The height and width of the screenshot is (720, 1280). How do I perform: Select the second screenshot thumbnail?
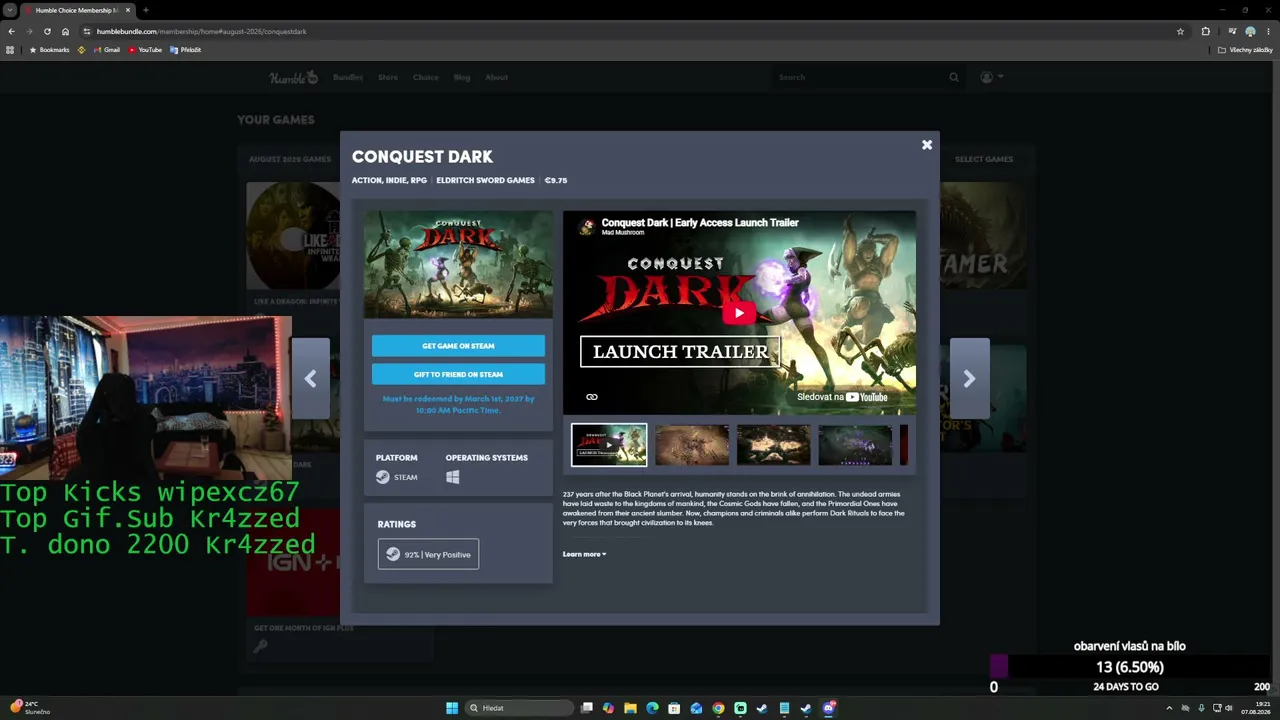pyautogui.click(x=692, y=445)
